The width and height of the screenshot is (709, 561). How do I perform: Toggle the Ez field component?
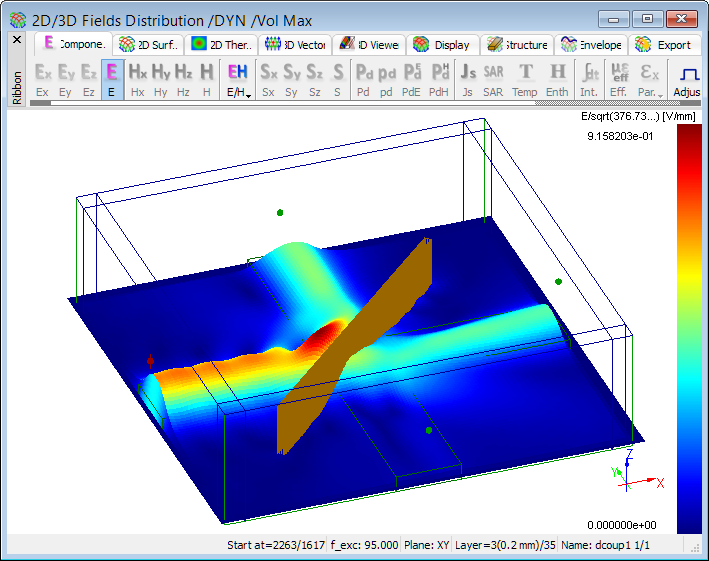point(89,79)
